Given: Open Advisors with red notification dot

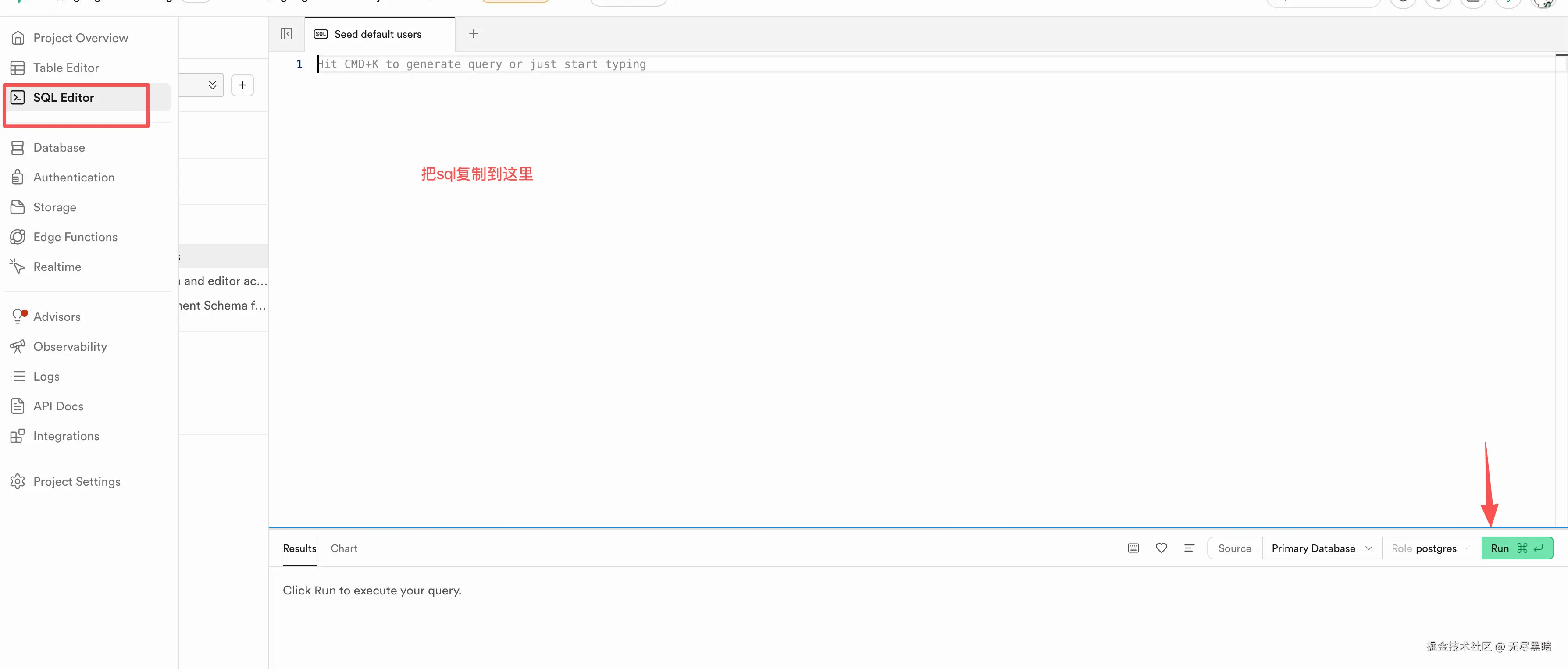Looking at the screenshot, I should point(57,317).
